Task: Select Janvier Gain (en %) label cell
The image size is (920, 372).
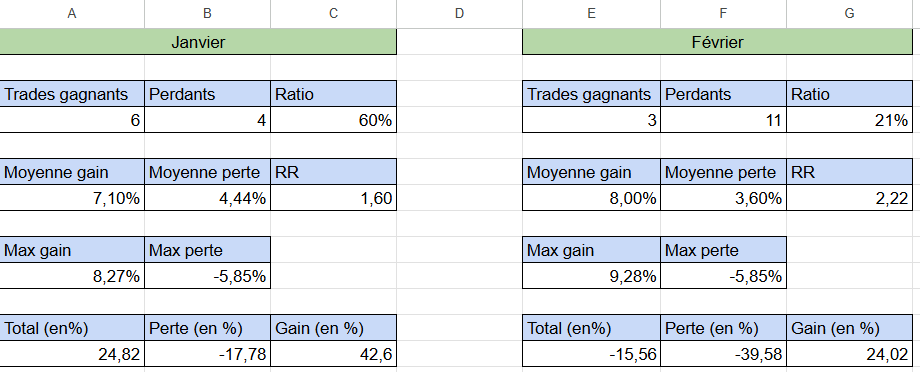Action: pos(333,328)
